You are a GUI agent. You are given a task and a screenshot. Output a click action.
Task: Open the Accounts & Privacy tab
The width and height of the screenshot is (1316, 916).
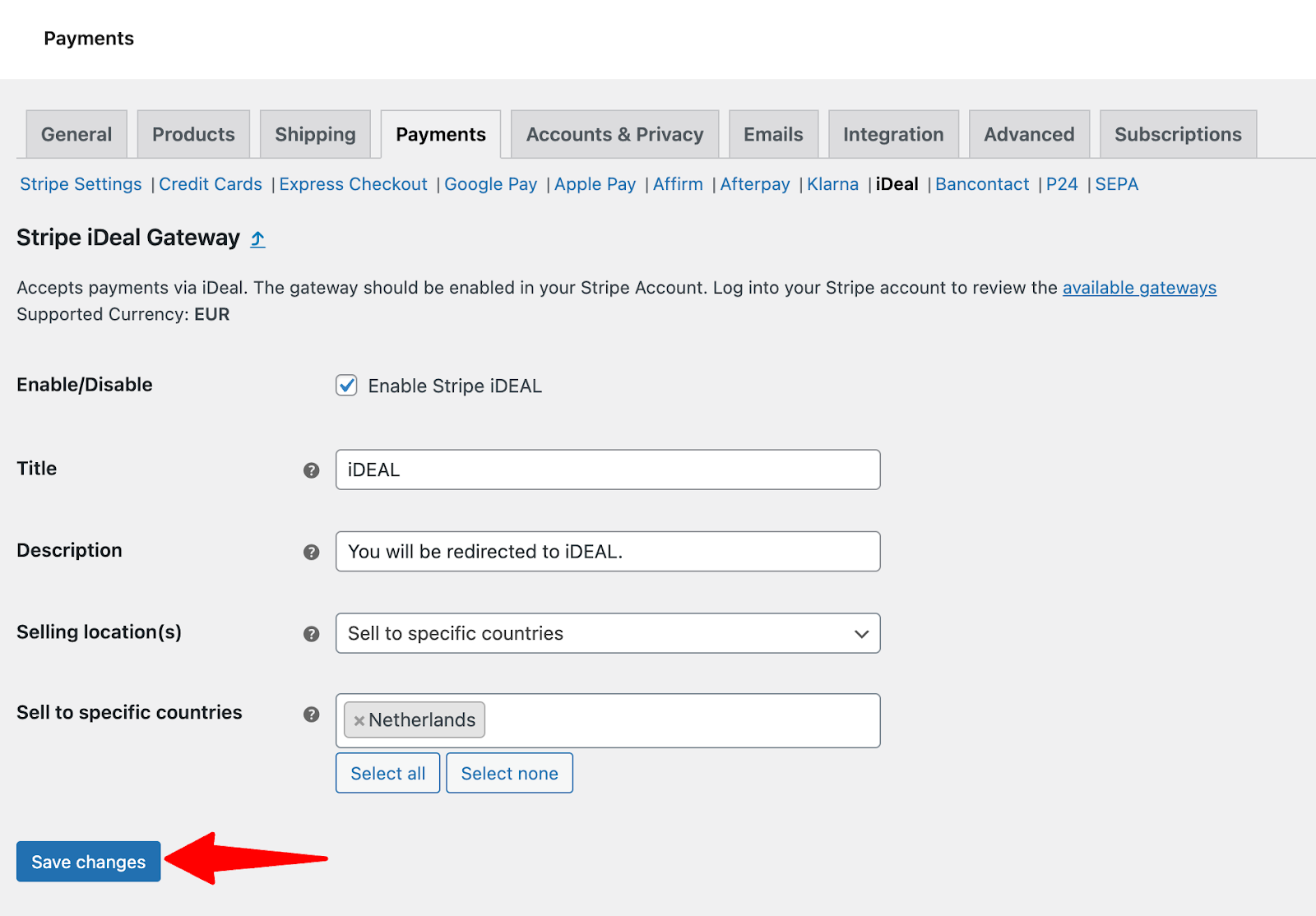tap(614, 134)
